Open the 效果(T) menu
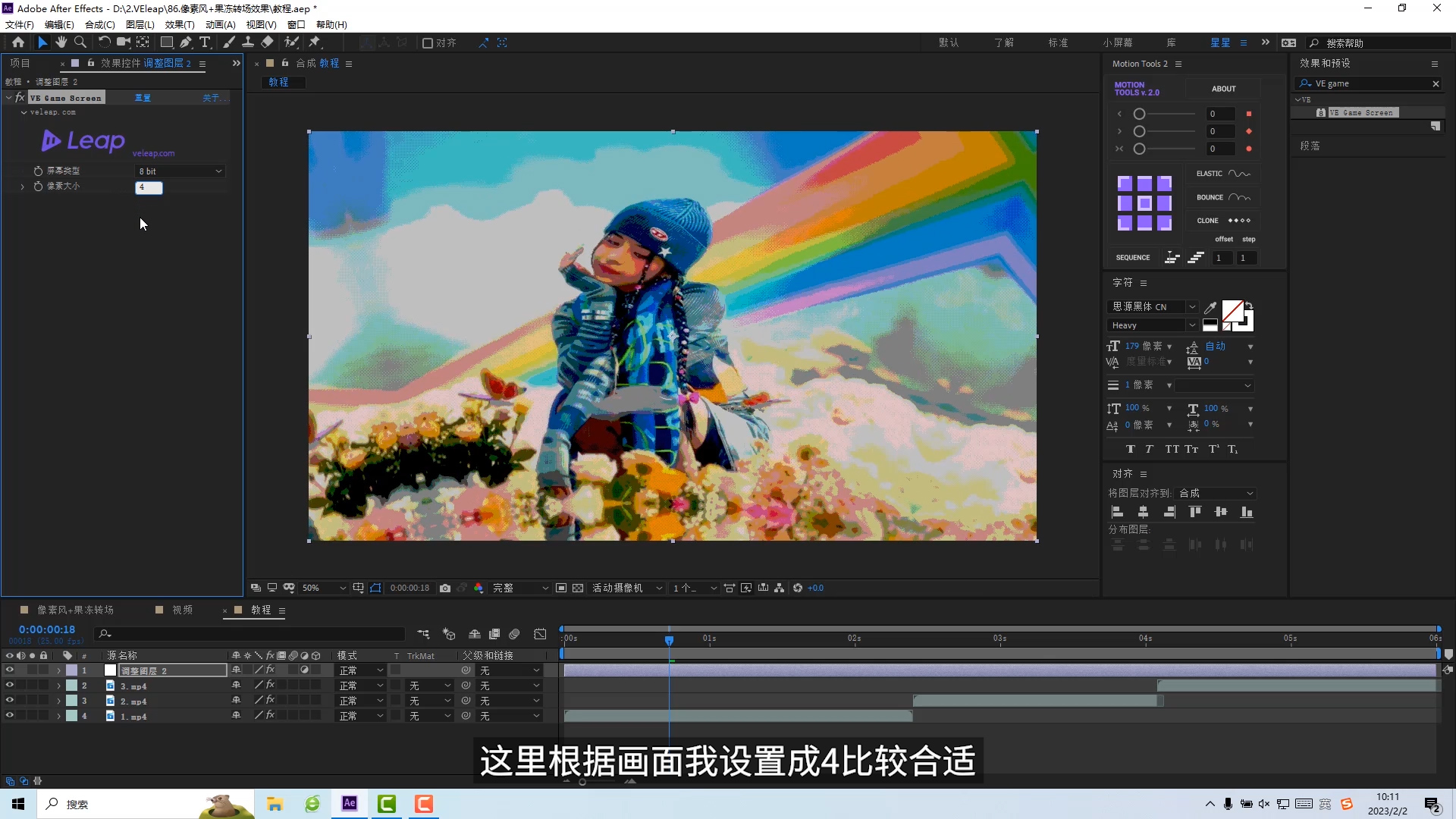This screenshot has width=1456, height=819. pos(180,24)
